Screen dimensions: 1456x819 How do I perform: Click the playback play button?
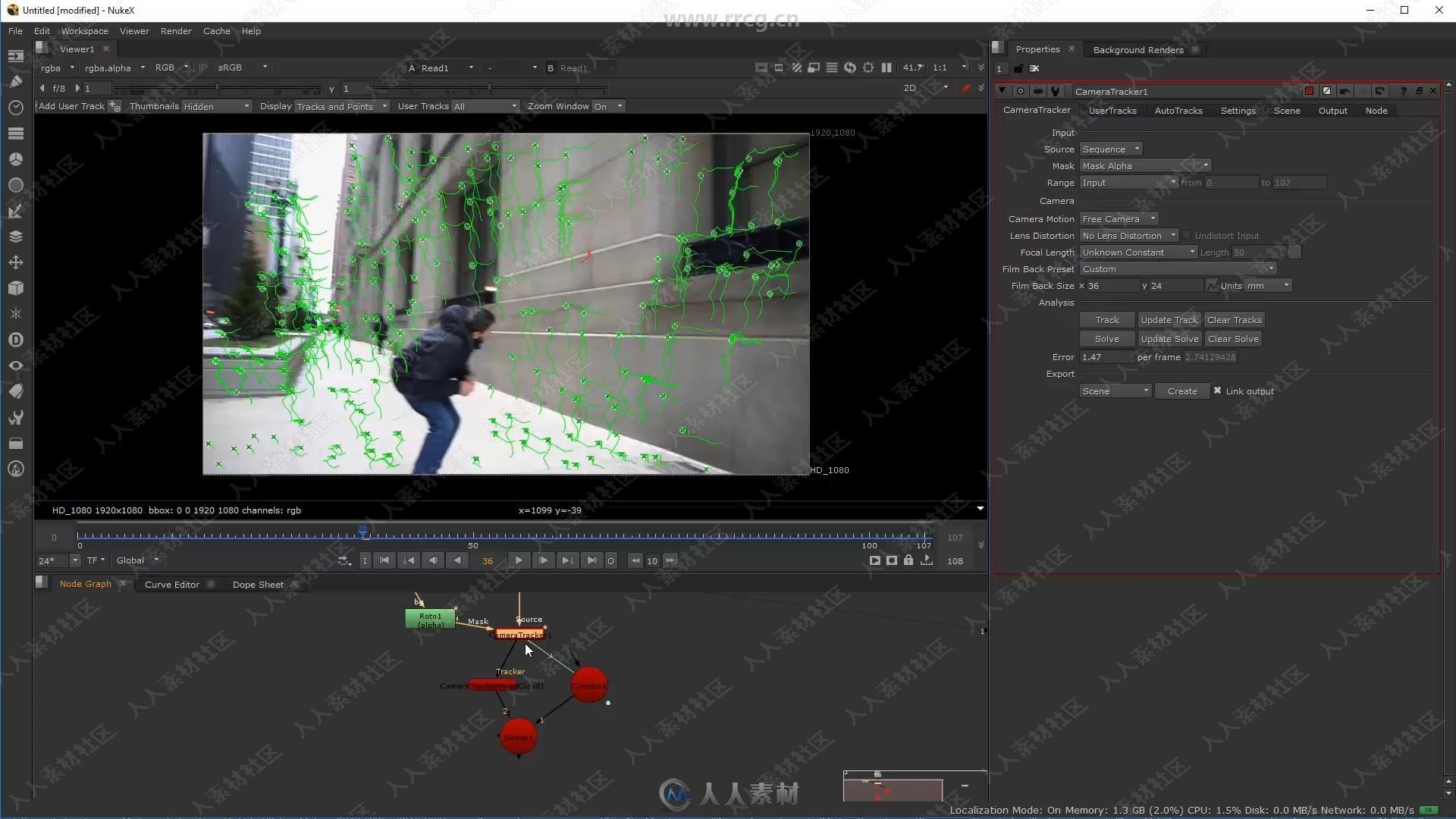519,561
